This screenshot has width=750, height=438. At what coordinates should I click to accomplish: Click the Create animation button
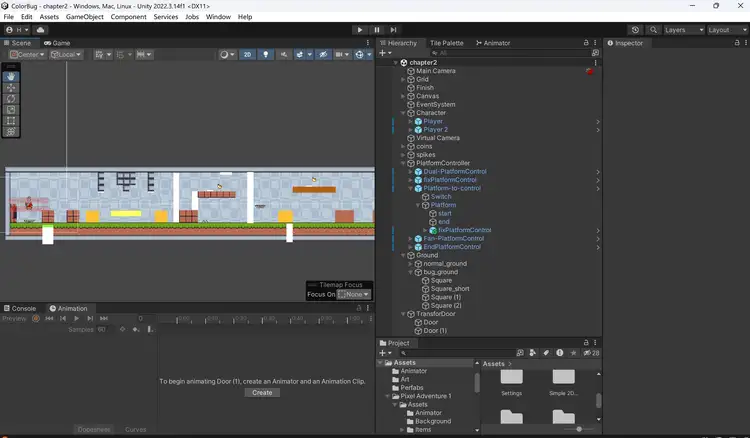point(262,393)
